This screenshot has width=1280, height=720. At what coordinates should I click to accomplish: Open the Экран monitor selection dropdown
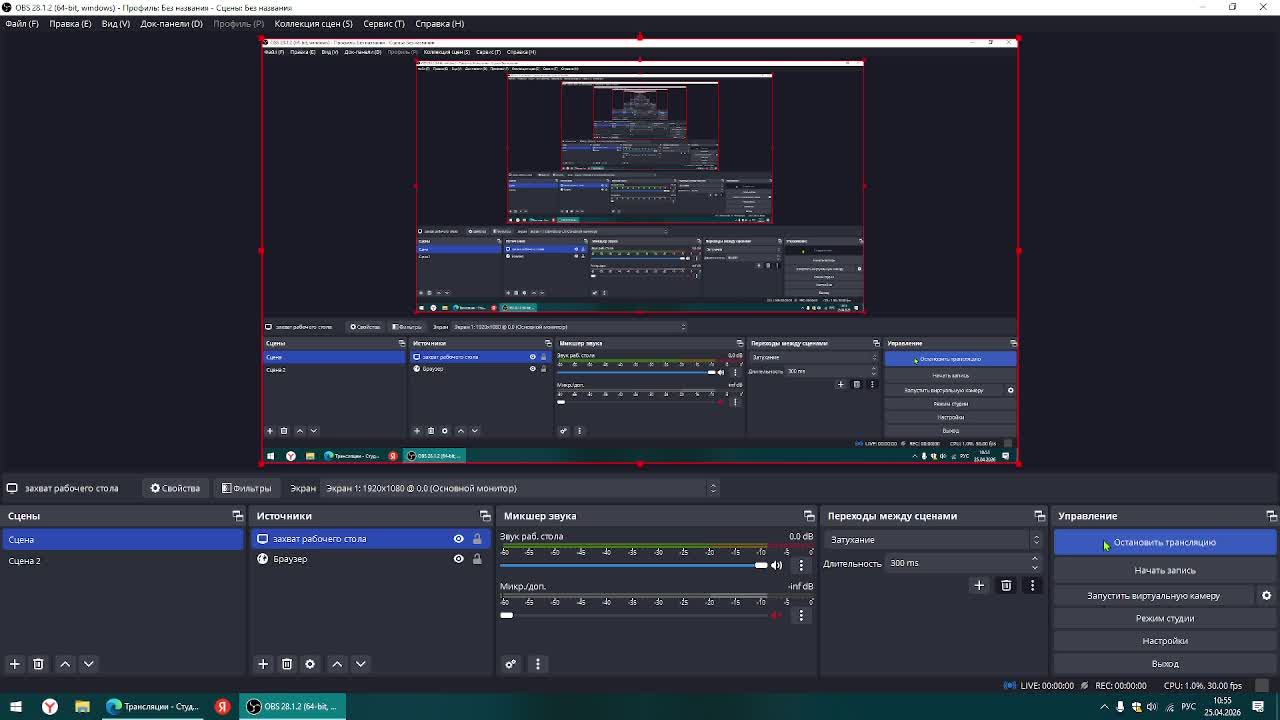[x=520, y=488]
